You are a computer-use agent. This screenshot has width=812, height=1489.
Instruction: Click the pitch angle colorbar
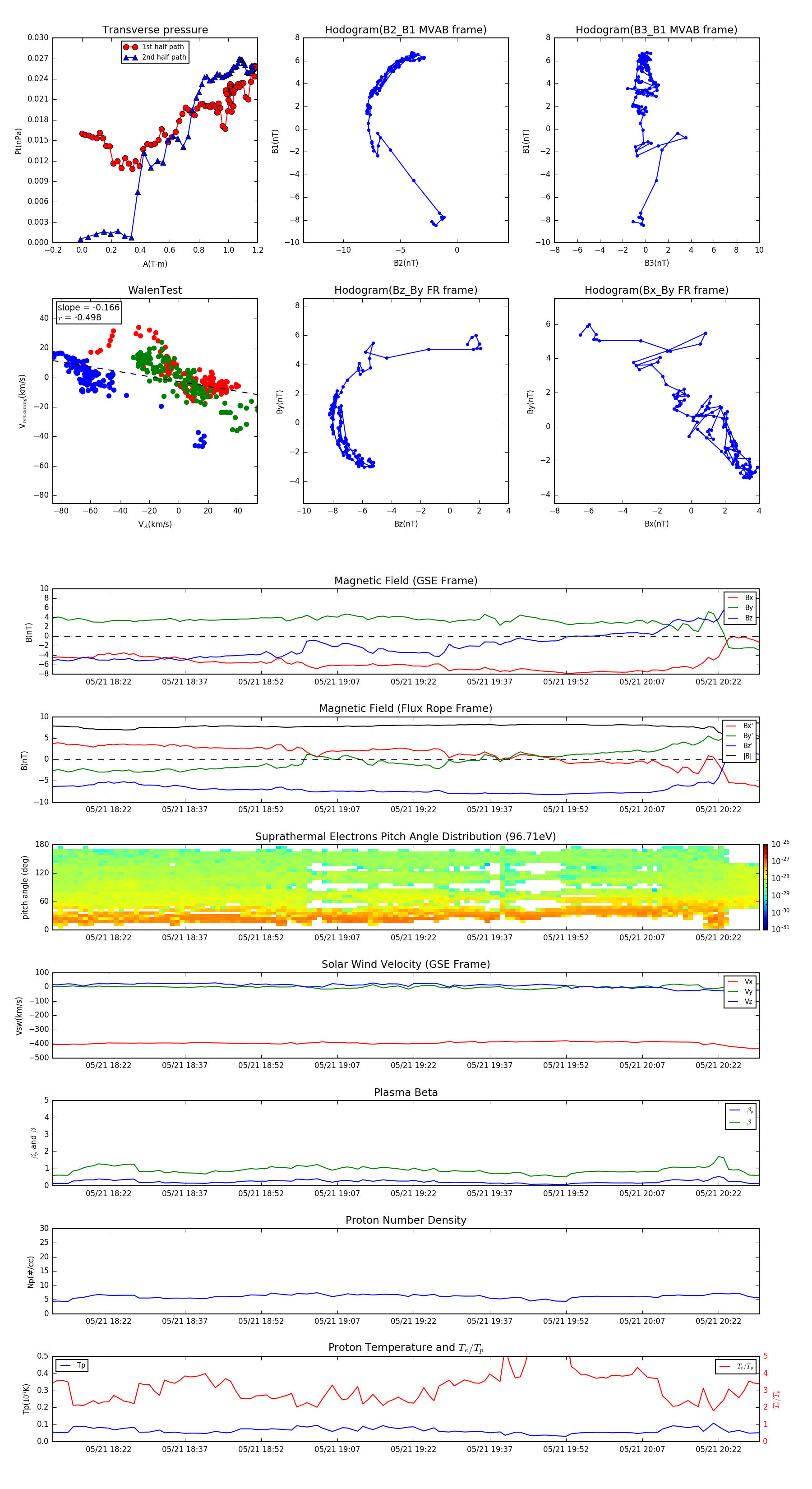(765, 887)
